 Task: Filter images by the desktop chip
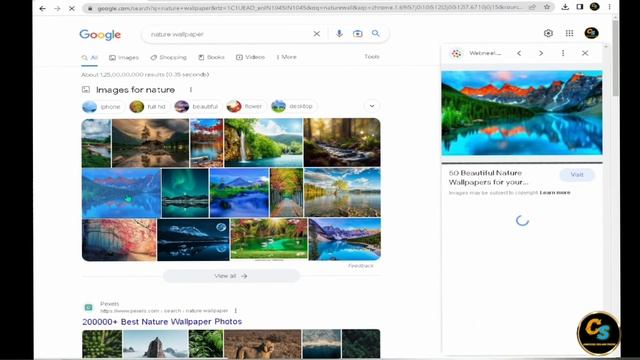click(293, 106)
